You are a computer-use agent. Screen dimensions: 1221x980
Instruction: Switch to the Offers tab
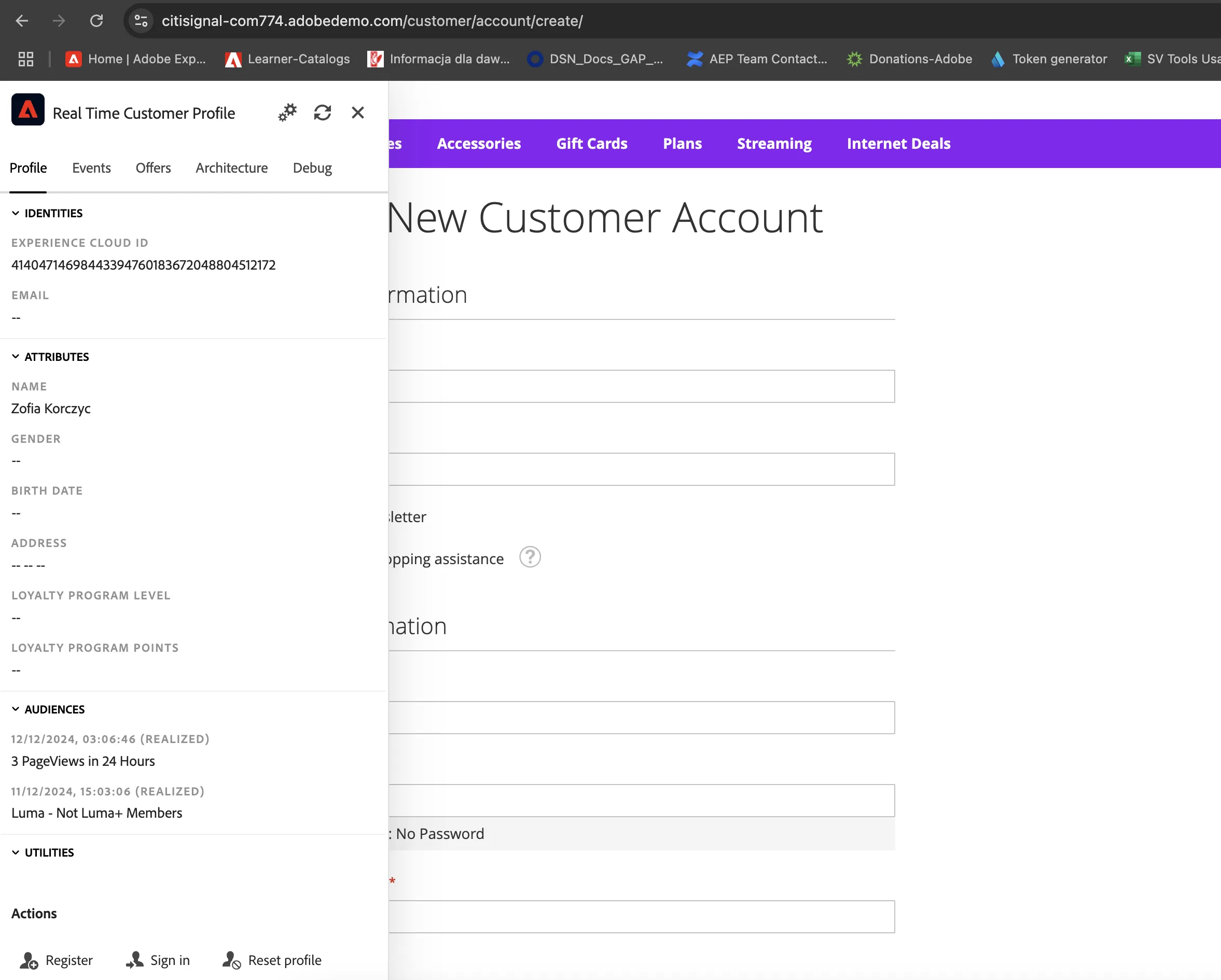click(x=153, y=168)
